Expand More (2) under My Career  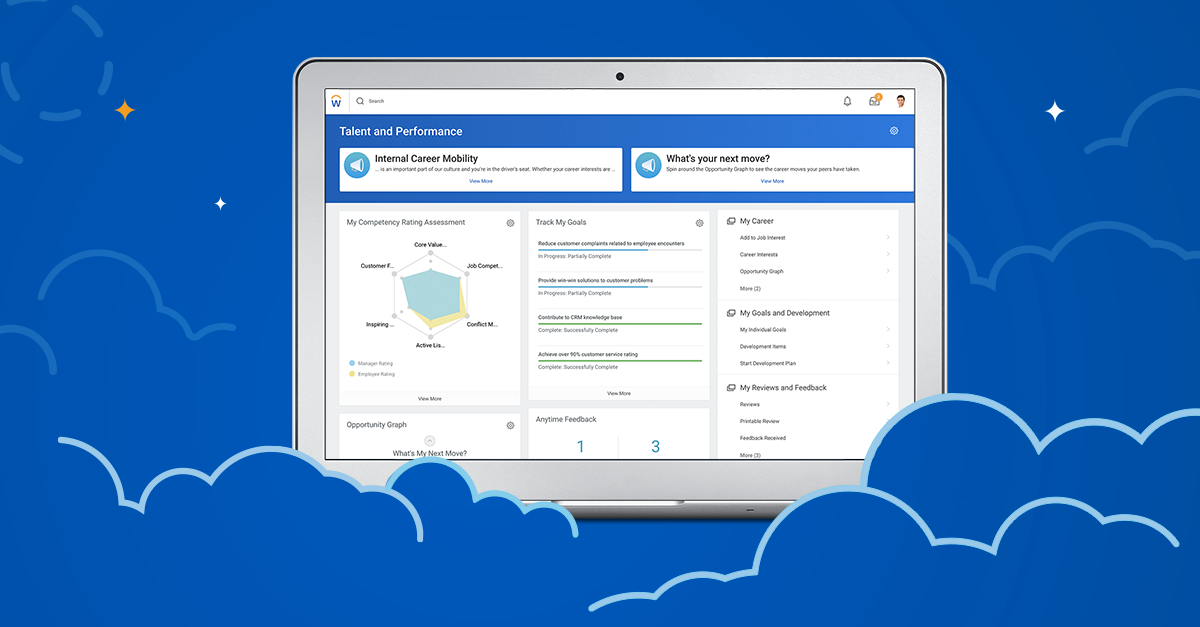click(x=750, y=288)
